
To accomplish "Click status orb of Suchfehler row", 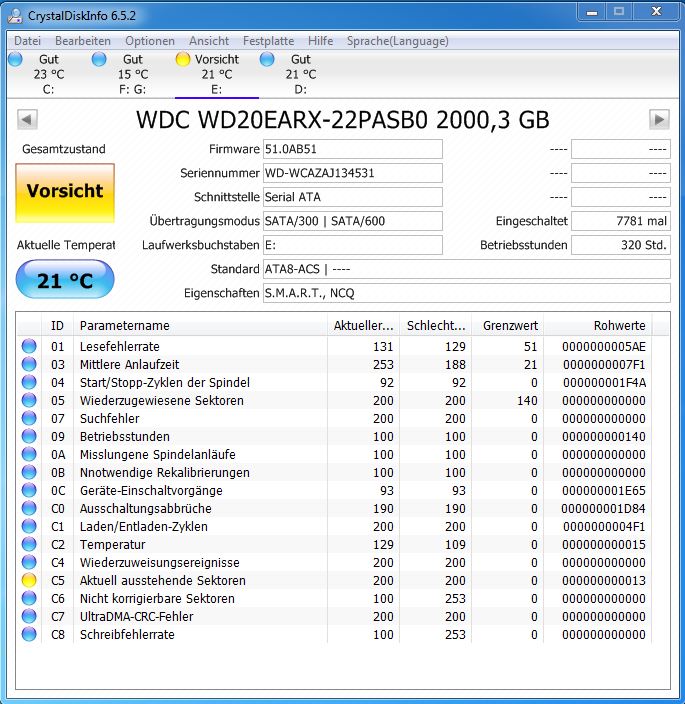I will tap(29, 418).
